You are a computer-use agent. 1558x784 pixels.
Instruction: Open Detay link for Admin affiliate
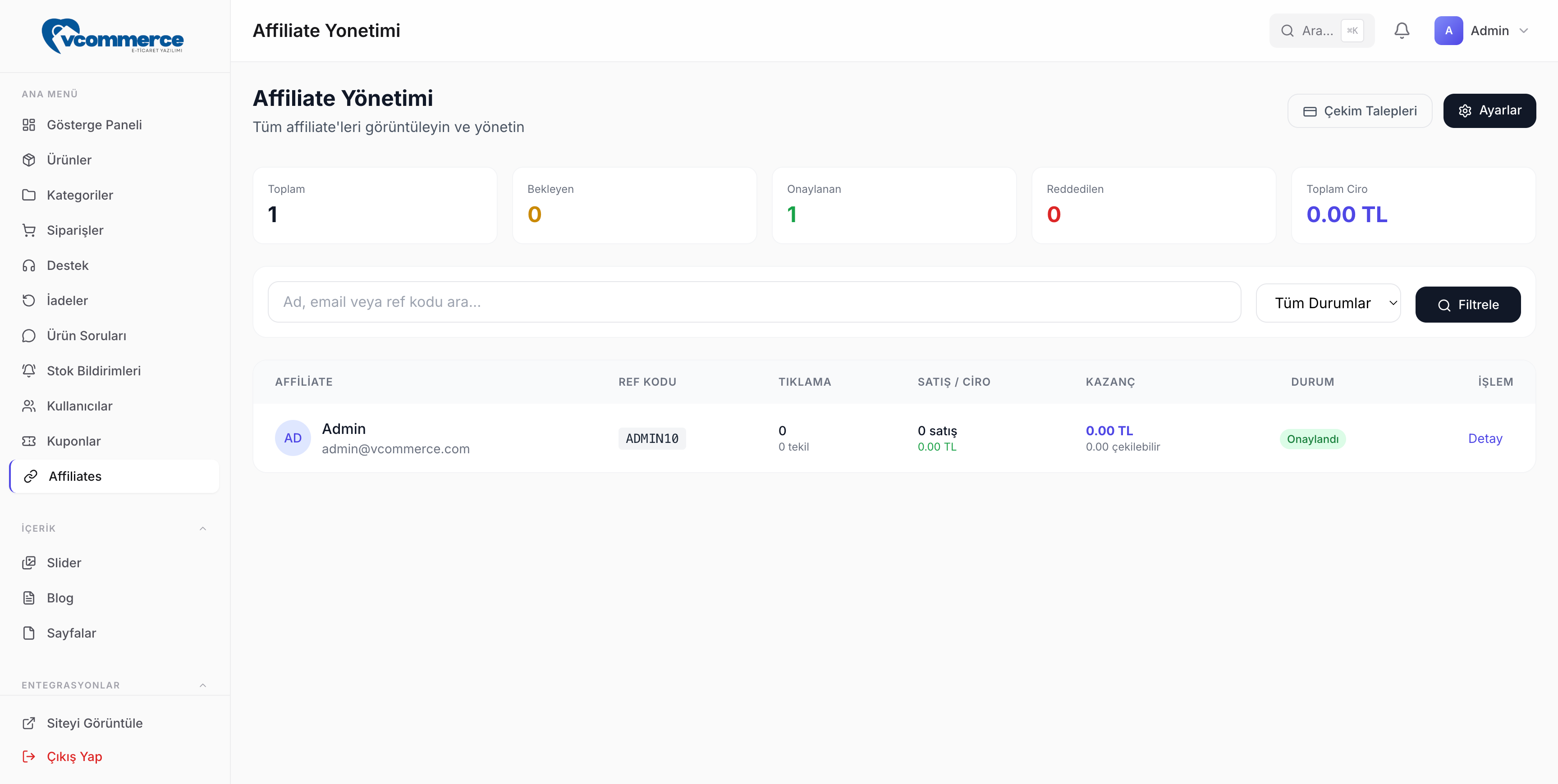(x=1484, y=438)
